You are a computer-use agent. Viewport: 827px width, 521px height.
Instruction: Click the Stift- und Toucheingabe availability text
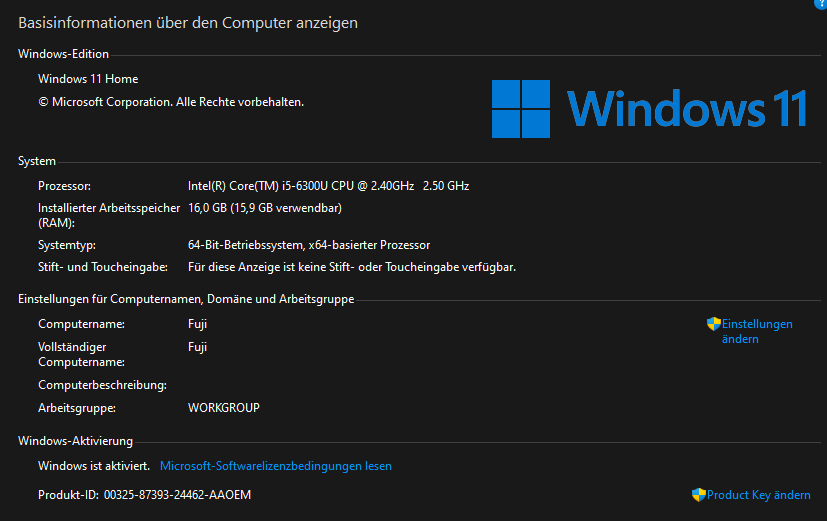[x=352, y=267]
